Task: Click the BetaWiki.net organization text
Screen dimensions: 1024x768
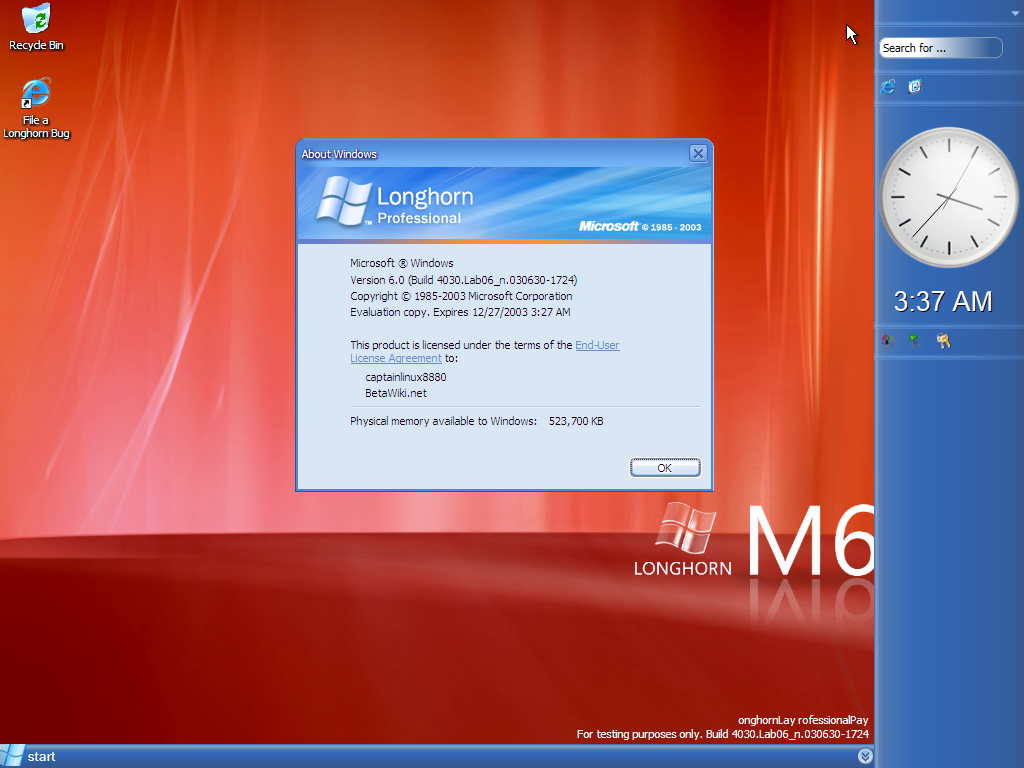Action: pyautogui.click(x=396, y=393)
